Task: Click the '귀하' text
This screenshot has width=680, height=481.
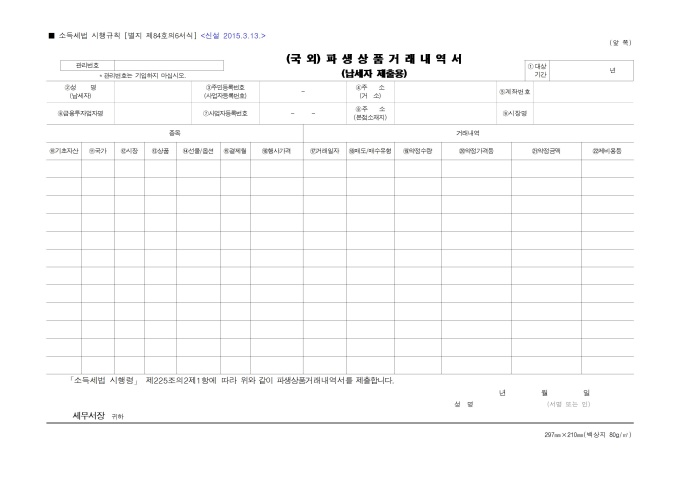Action: (x=118, y=416)
